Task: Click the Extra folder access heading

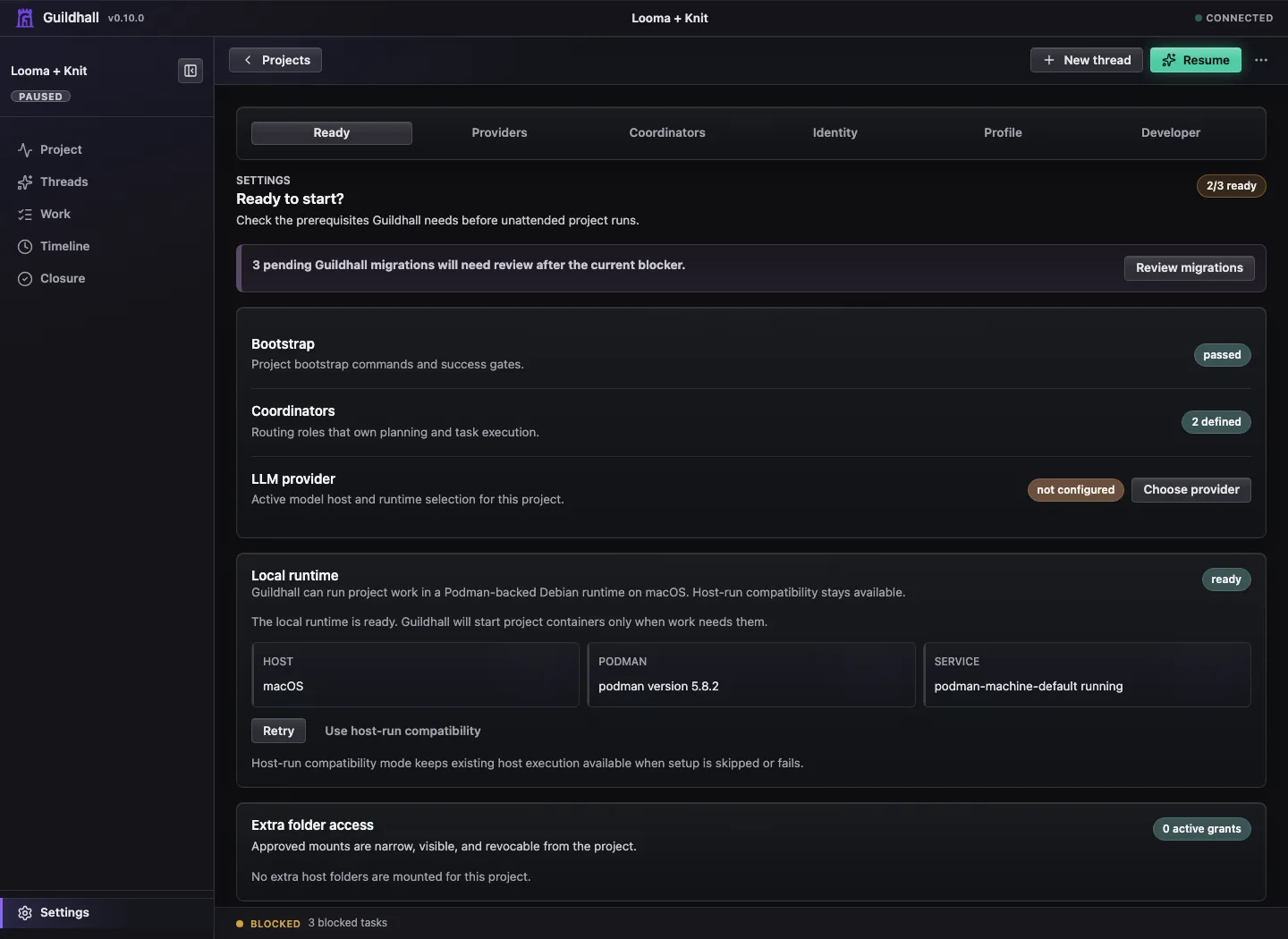Action: coord(312,825)
